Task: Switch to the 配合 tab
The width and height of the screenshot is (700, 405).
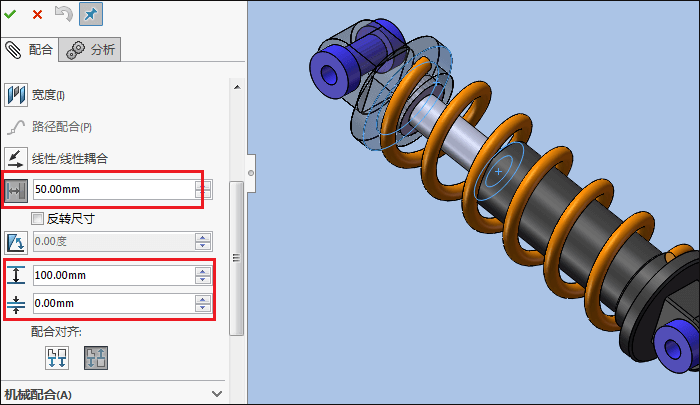Action: pyautogui.click(x=29, y=50)
